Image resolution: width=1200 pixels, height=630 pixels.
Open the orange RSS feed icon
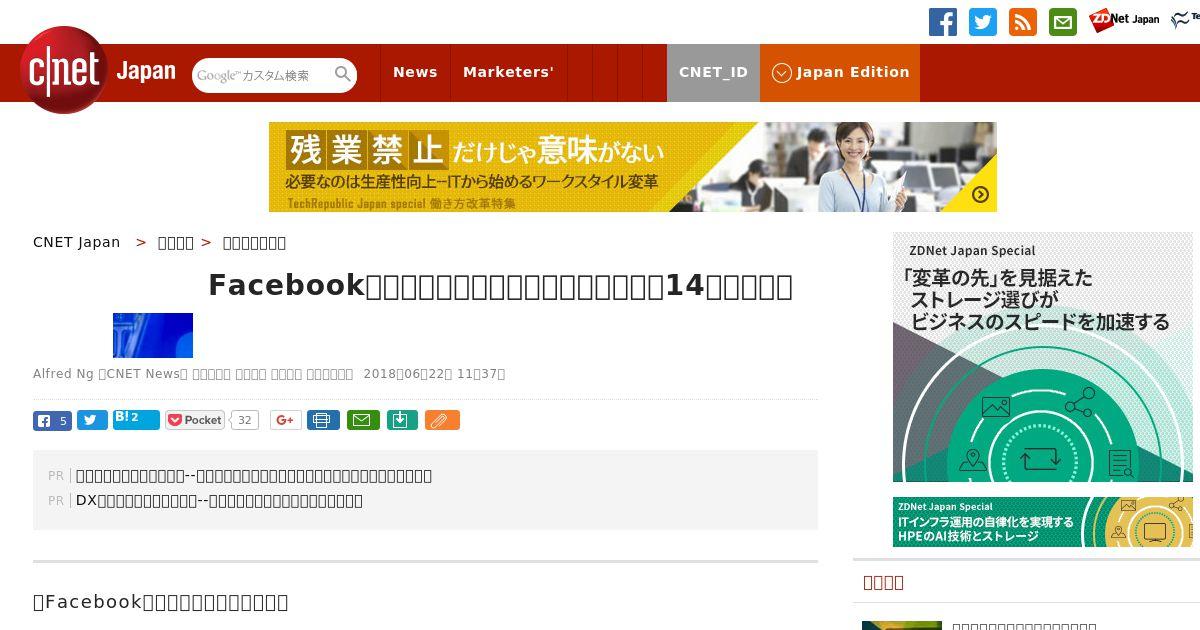(1023, 22)
